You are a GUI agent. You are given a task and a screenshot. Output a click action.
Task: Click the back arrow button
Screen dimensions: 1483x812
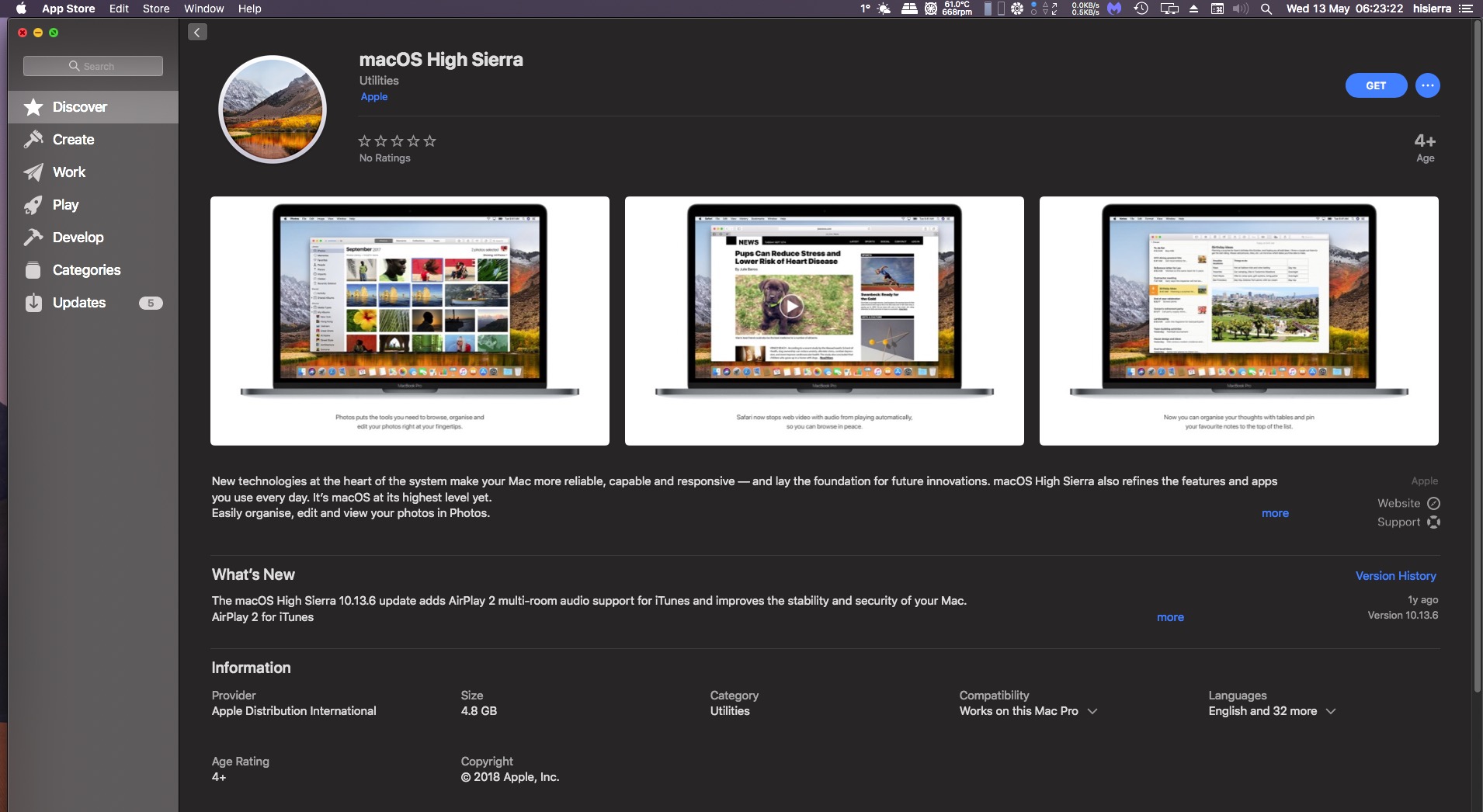pyautogui.click(x=197, y=32)
